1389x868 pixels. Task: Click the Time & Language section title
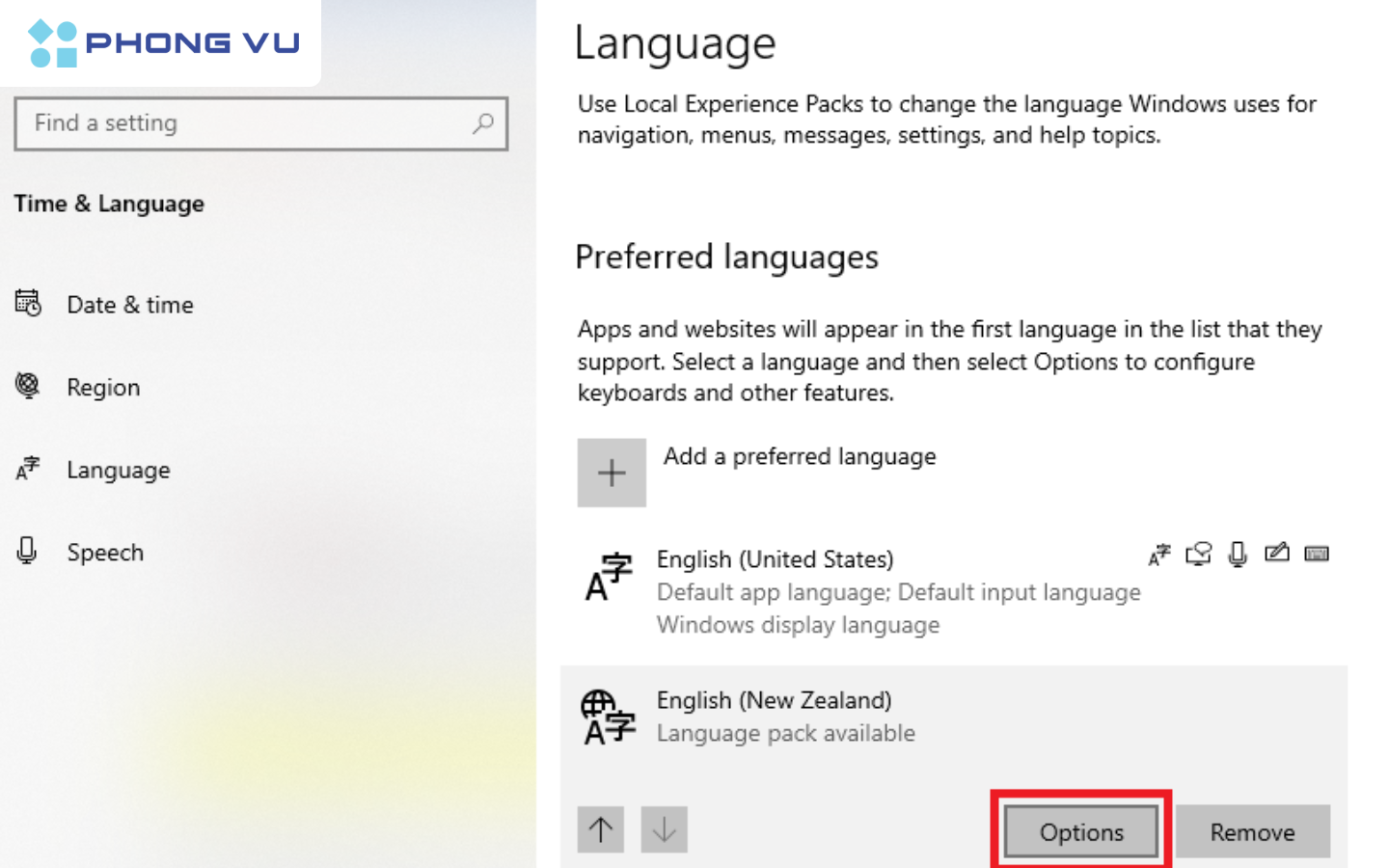pyautogui.click(x=109, y=204)
